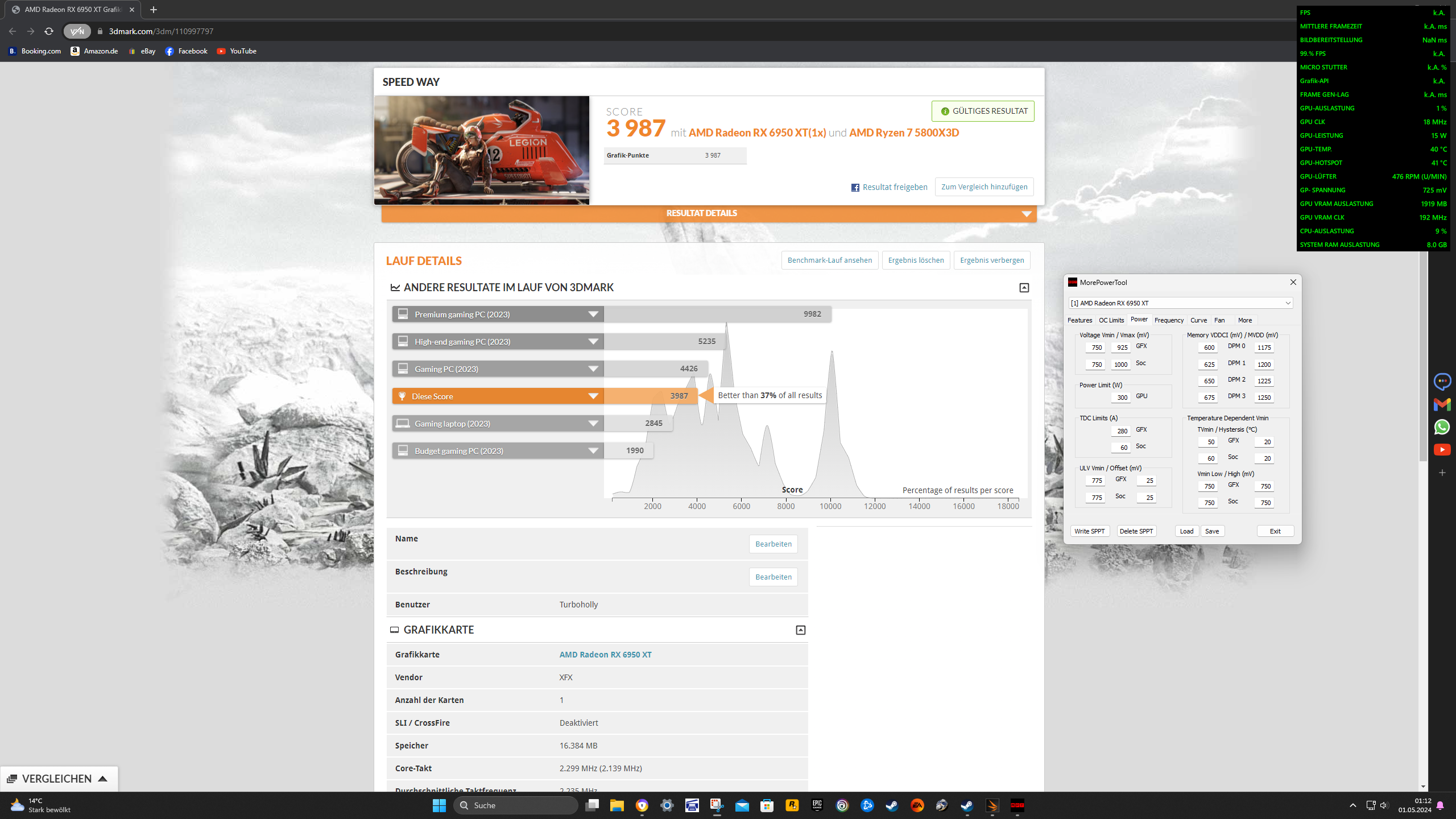Click the Write SPPT button
The width and height of the screenshot is (1456, 819).
tap(1089, 531)
